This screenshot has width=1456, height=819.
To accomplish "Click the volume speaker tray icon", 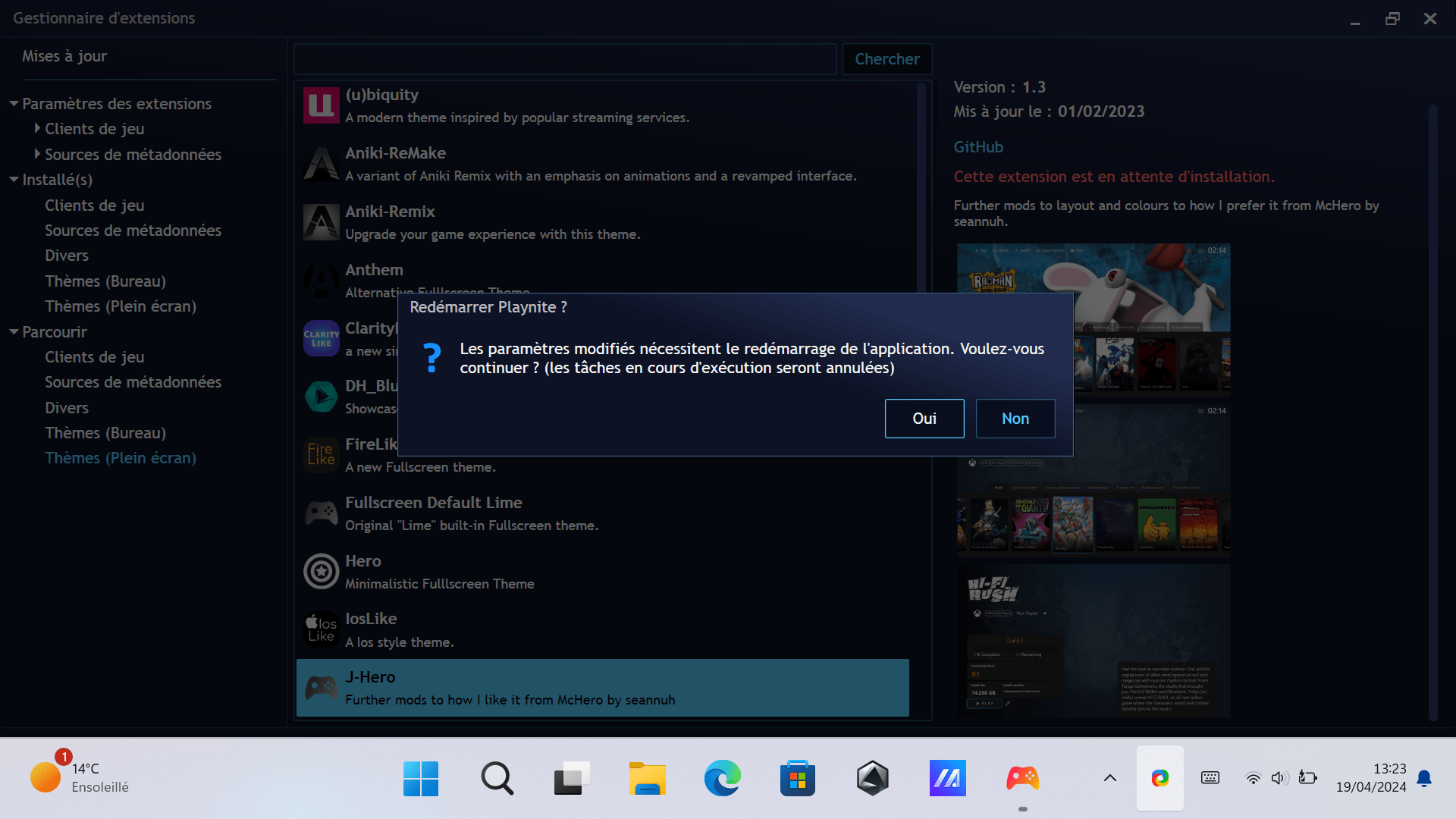I will click(x=1279, y=778).
